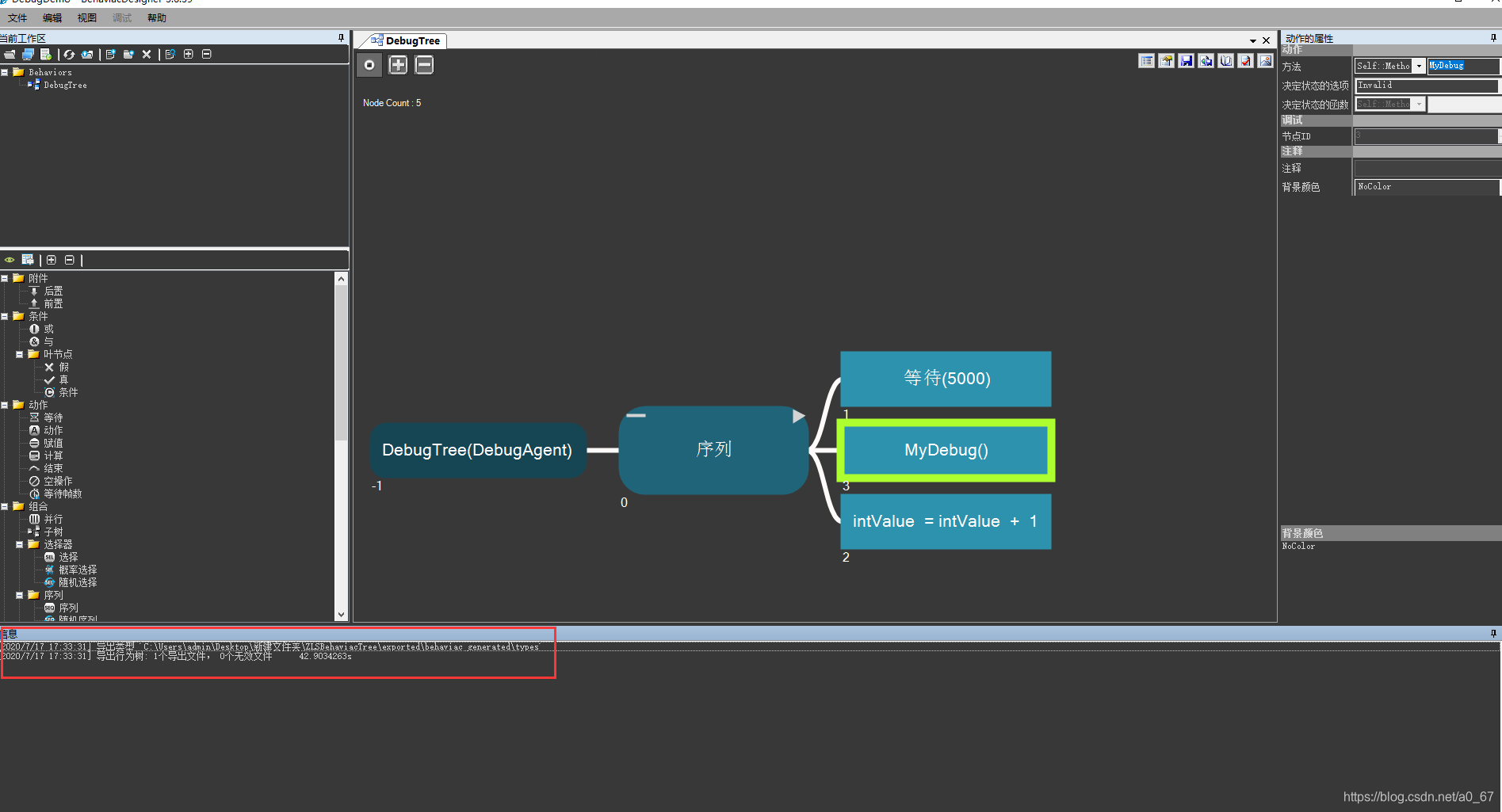Open the 文件 menu
Screen dimensions: 1502x812
(17, 17)
